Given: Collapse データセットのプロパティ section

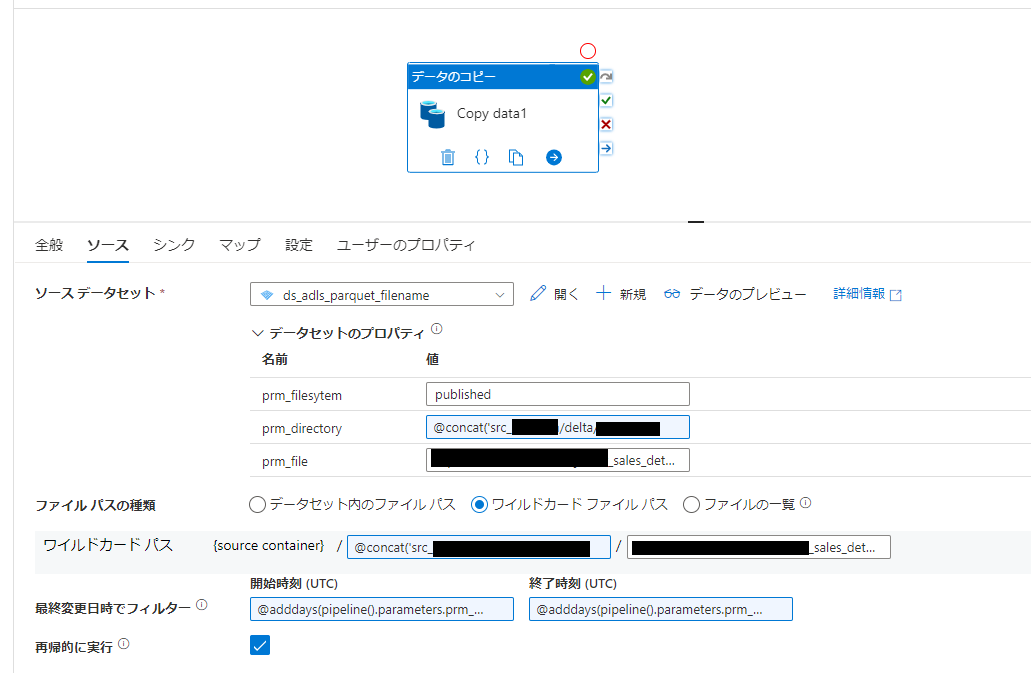Looking at the screenshot, I should [257, 333].
